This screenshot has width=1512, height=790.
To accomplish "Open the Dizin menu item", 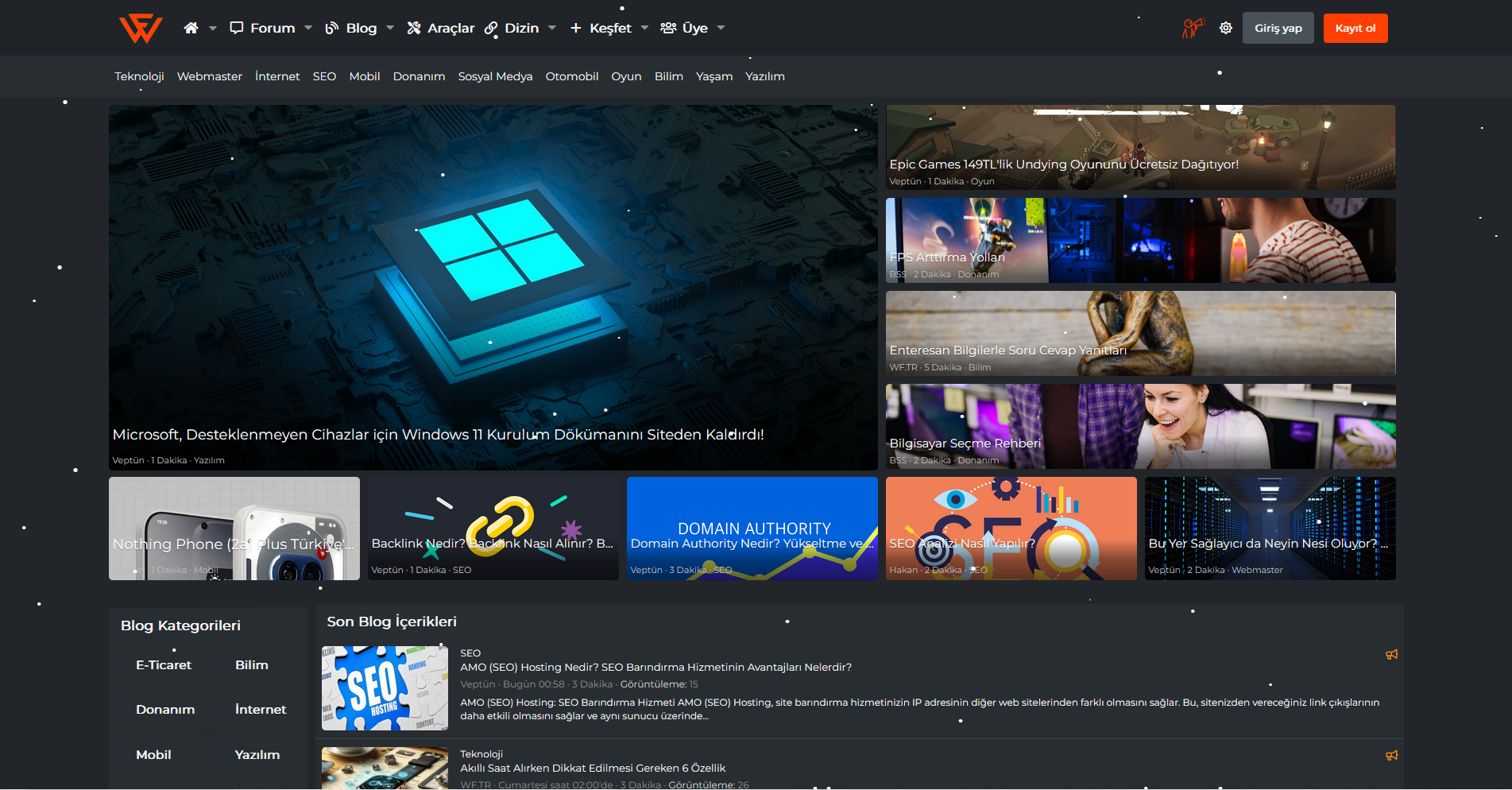I will (521, 28).
